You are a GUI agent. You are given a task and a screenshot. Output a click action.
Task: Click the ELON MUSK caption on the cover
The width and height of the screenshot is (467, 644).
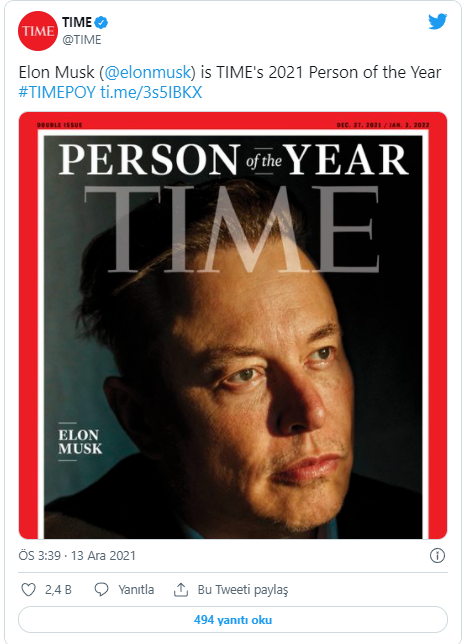(x=80, y=442)
